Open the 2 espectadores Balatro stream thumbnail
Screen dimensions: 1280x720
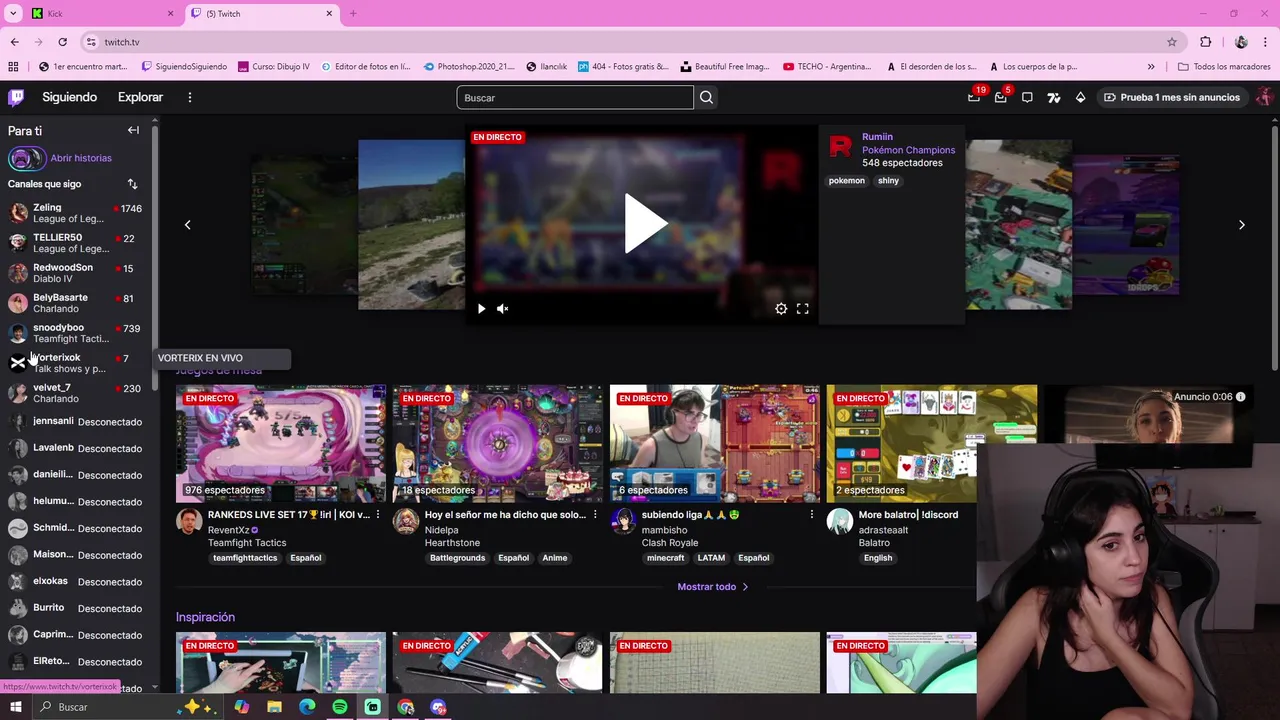(x=932, y=443)
